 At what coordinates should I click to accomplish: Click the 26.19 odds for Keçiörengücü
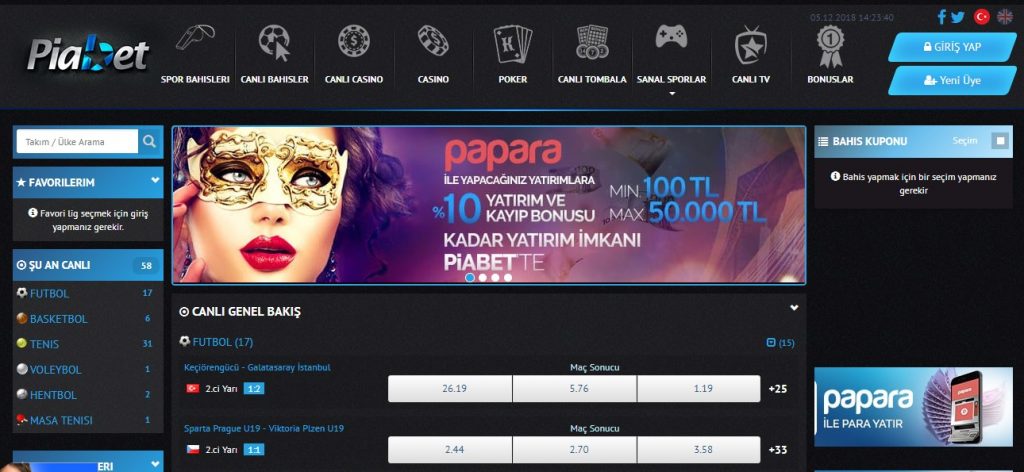point(450,388)
